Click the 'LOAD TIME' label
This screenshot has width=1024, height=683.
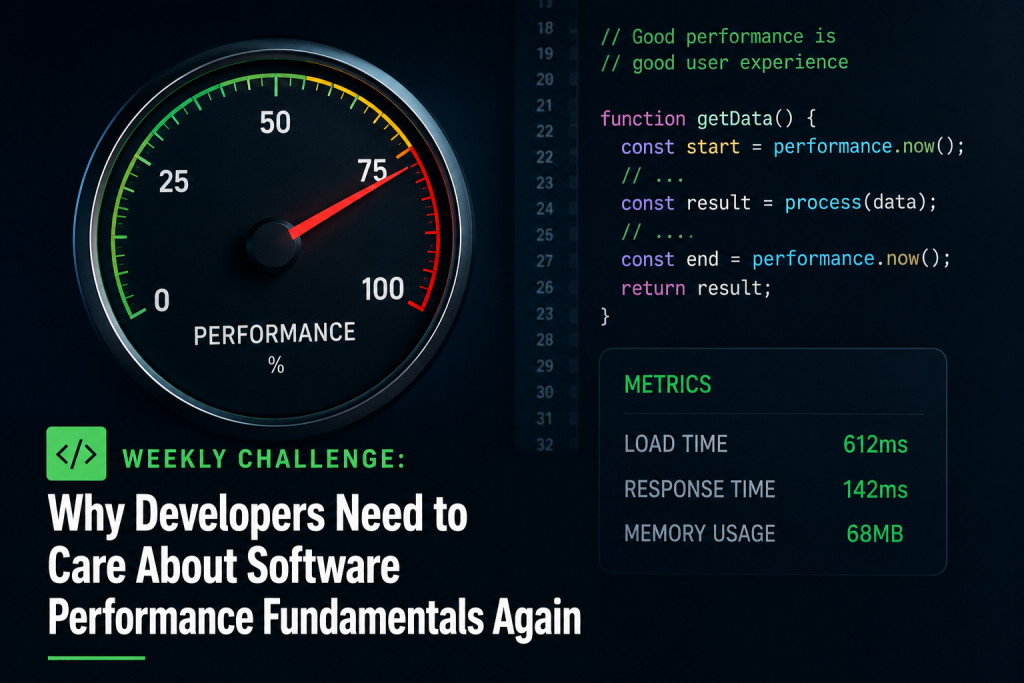676,444
